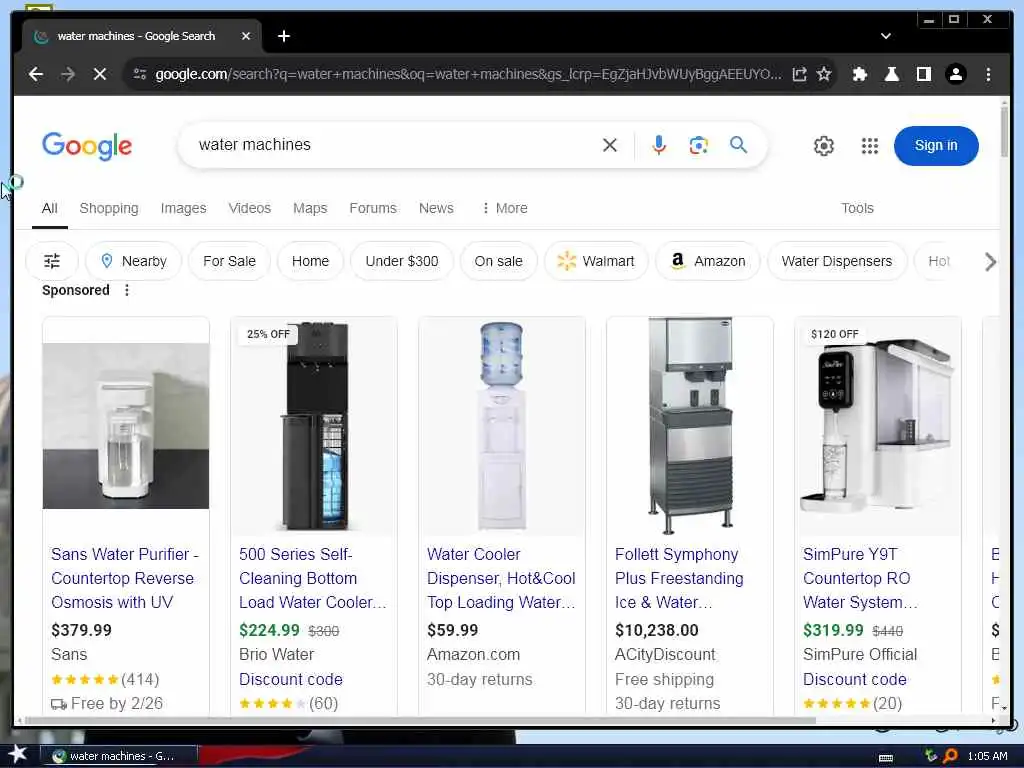Switch to the Maps tab
Screen dimensions: 1024x768
coord(310,208)
